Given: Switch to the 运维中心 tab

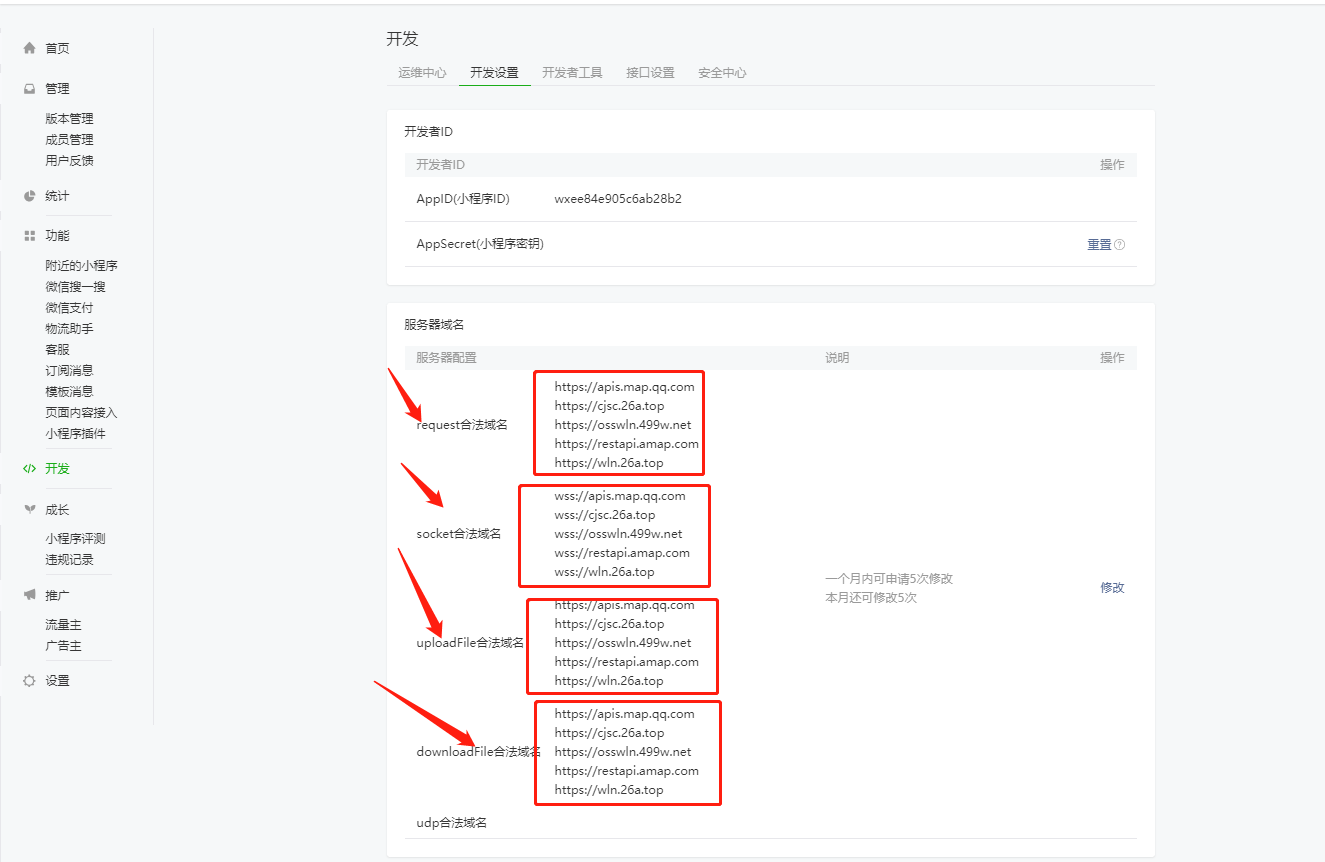Looking at the screenshot, I should (x=422, y=73).
